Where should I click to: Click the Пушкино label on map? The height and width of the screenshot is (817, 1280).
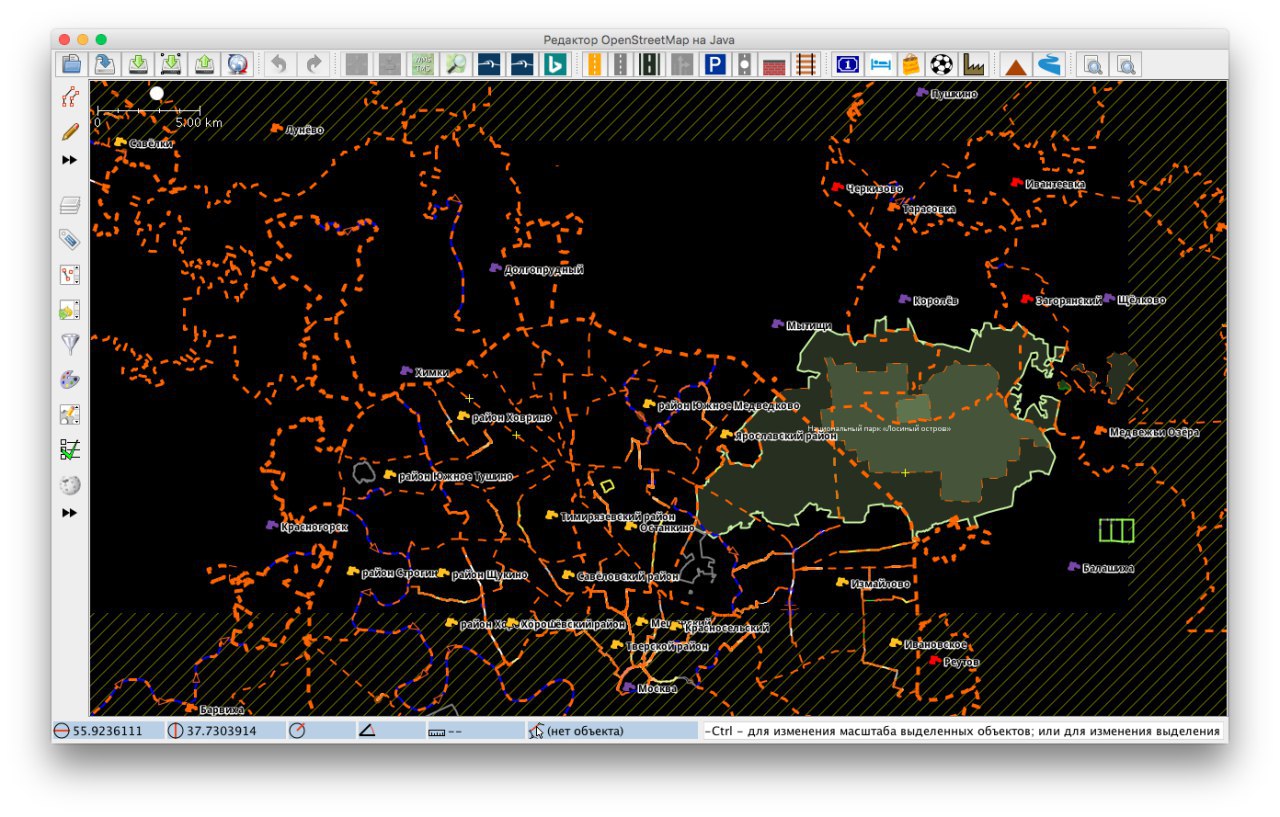pyautogui.click(x=954, y=94)
